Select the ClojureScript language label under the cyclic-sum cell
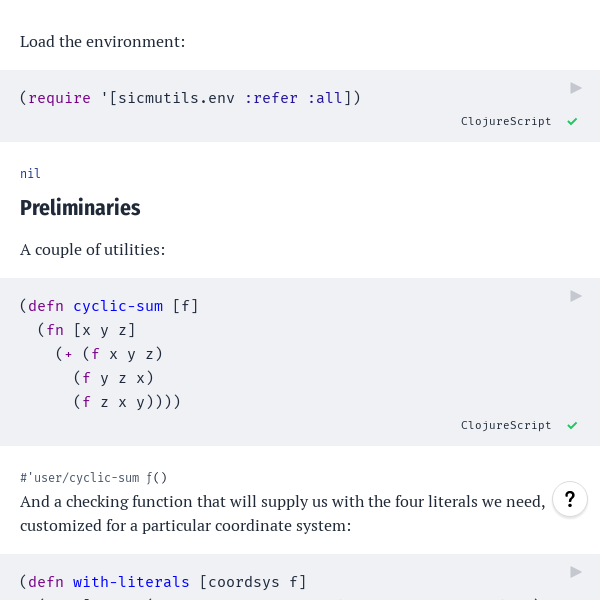 pos(506,425)
